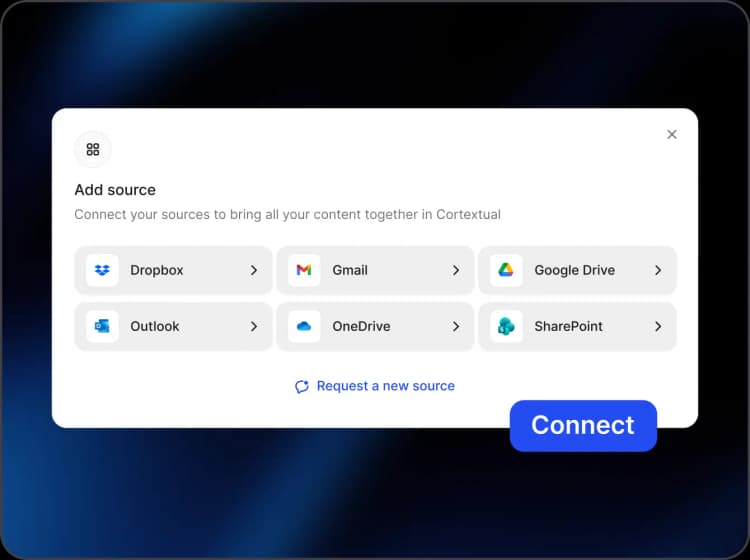Click the four-squares grid icon above Add source
Viewport: 750px width, 560px height.
[93, 149]
